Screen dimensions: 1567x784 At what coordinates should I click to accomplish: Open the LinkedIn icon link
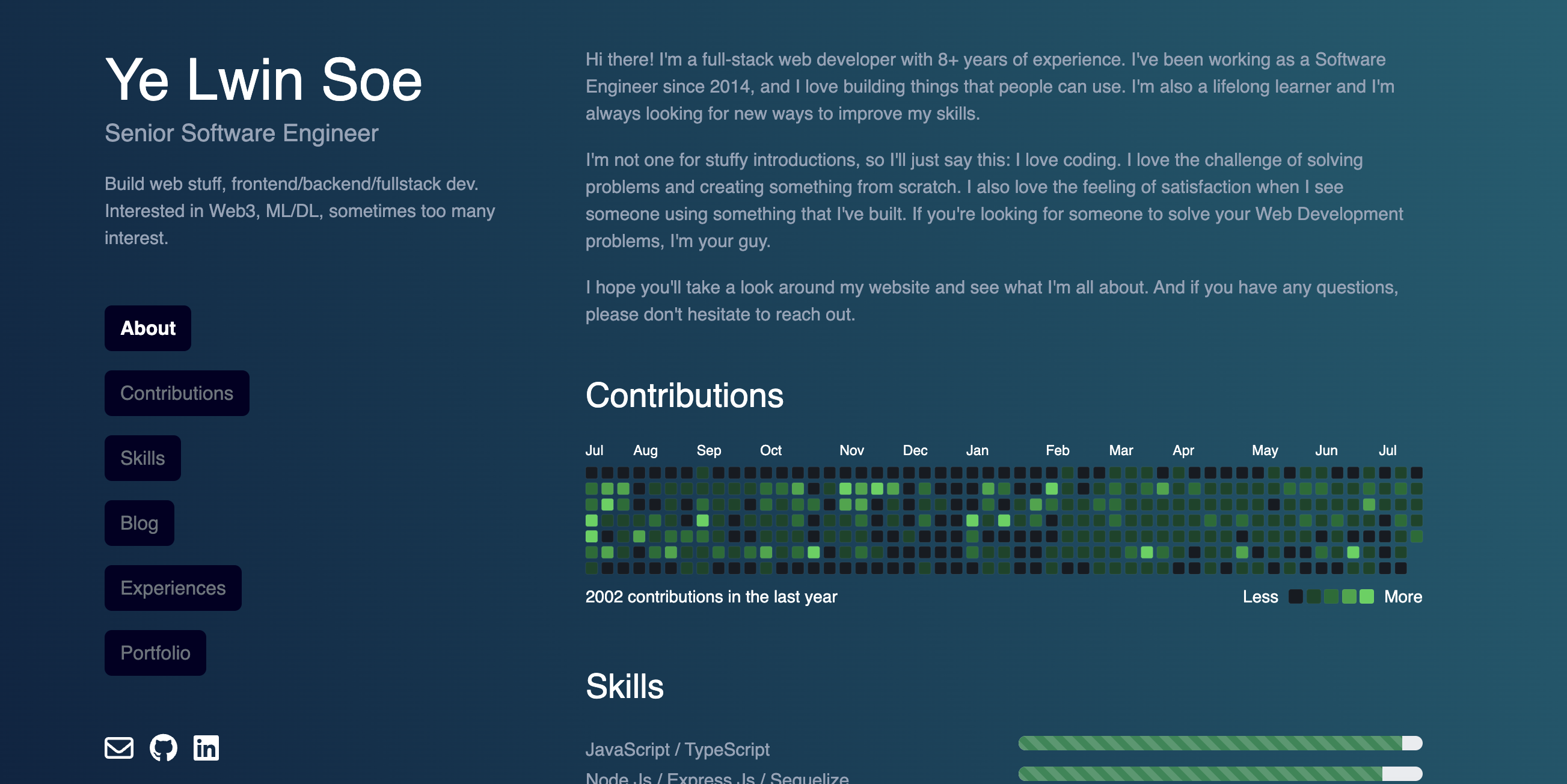tap(206, 747)
